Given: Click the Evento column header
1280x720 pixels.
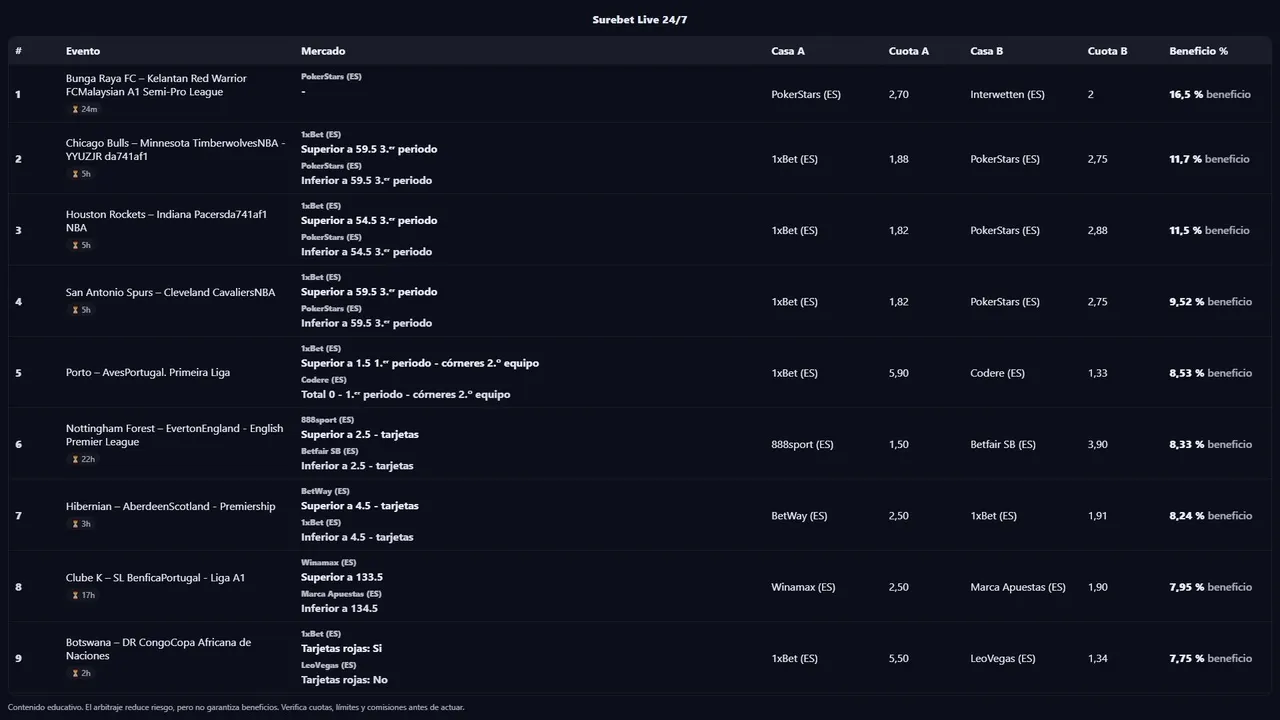Looking at the screenshot, I should [x=83, y=51].
